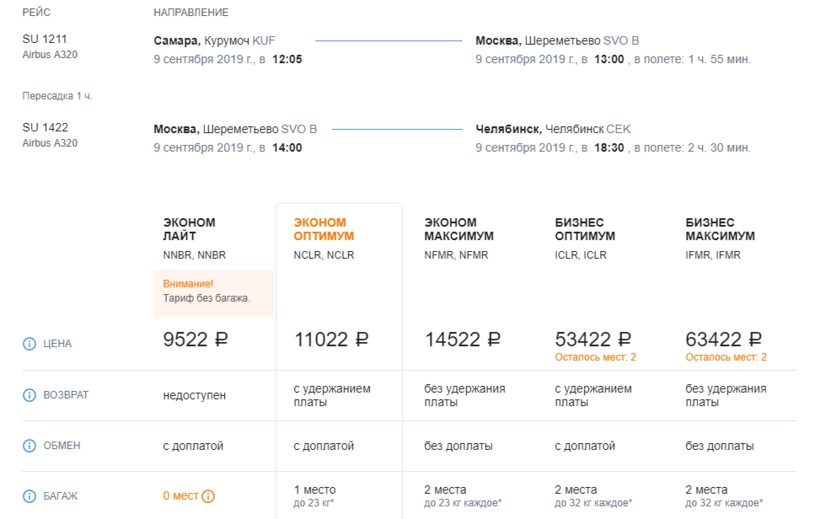
Task: Pick the 14522 ₽ price
Action: [462, 339]
